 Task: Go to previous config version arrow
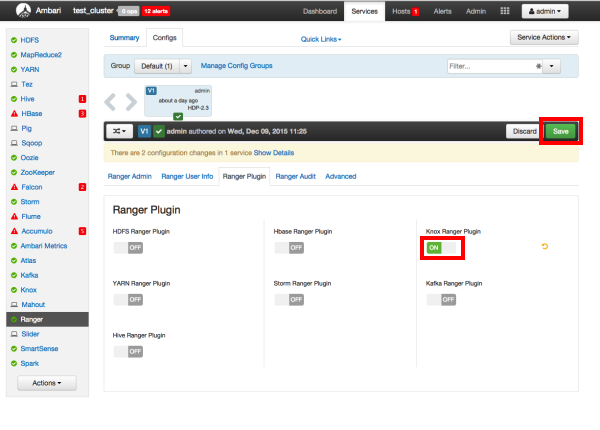110,102
